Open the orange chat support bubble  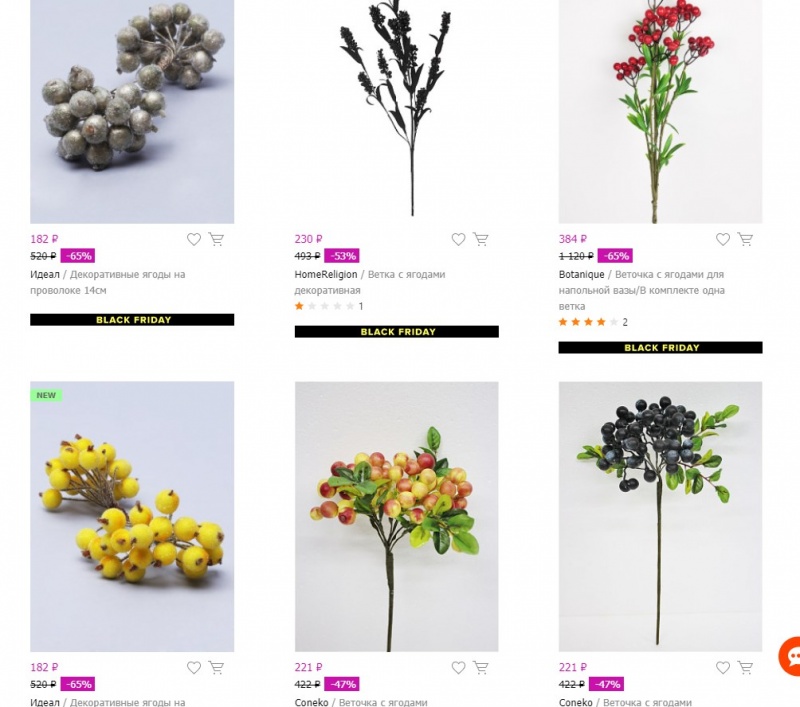(x=790, y=656)
